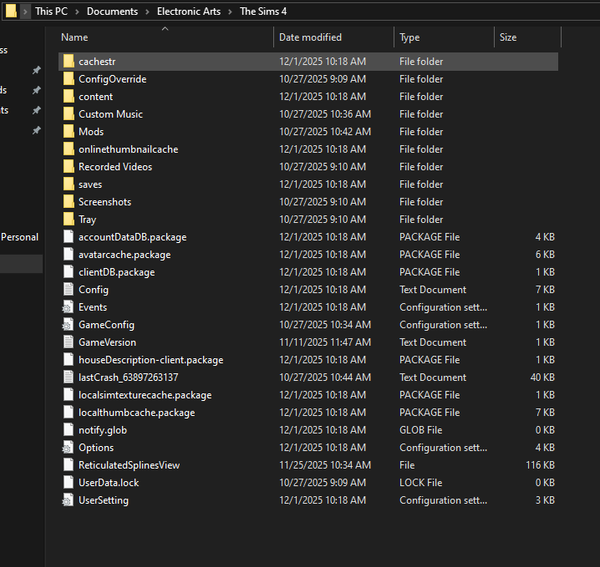The height and width of the screenshot is (567, 600).
Task: Click the Tray folder icon
Action: (x=68, y=219)
